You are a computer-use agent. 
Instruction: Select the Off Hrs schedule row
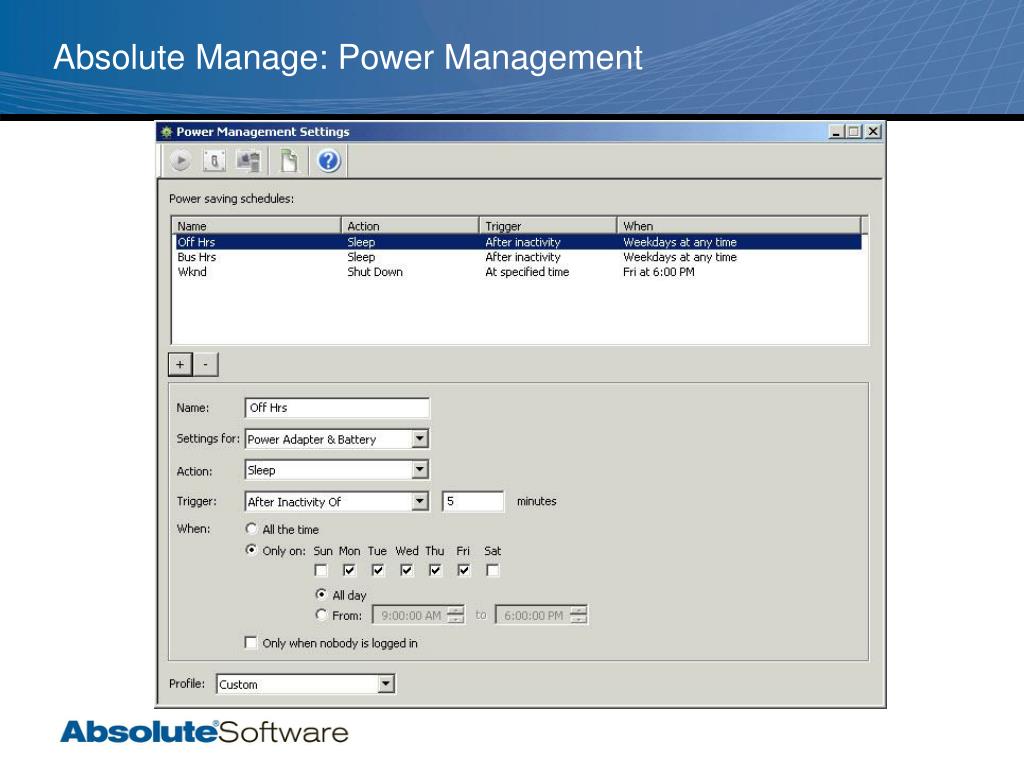517,242
